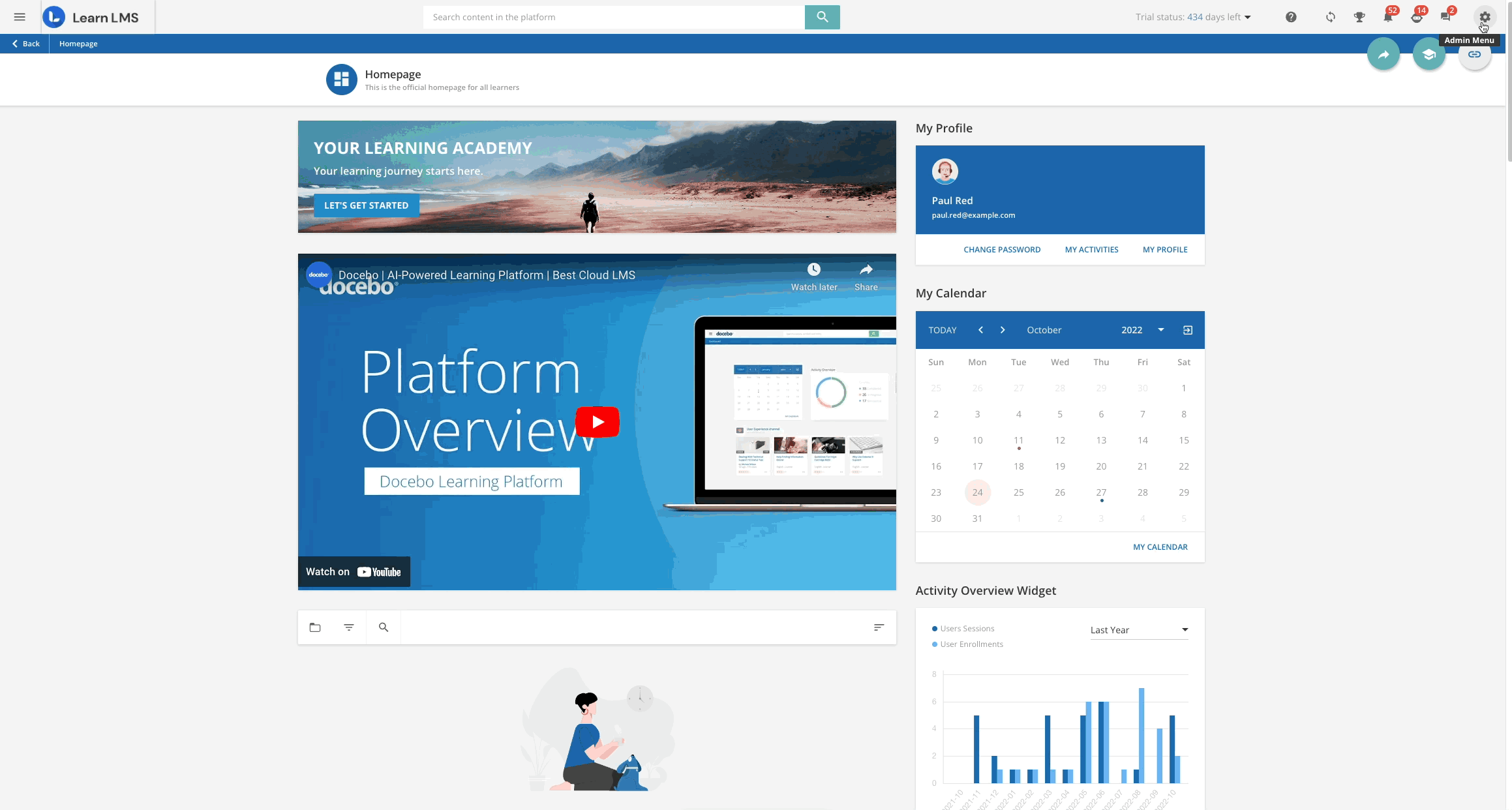This screenshot has height=810, width=1512.
Task: Open the filter icon in course toolbar
Action: pyautogui.click(x=349, y=627)
